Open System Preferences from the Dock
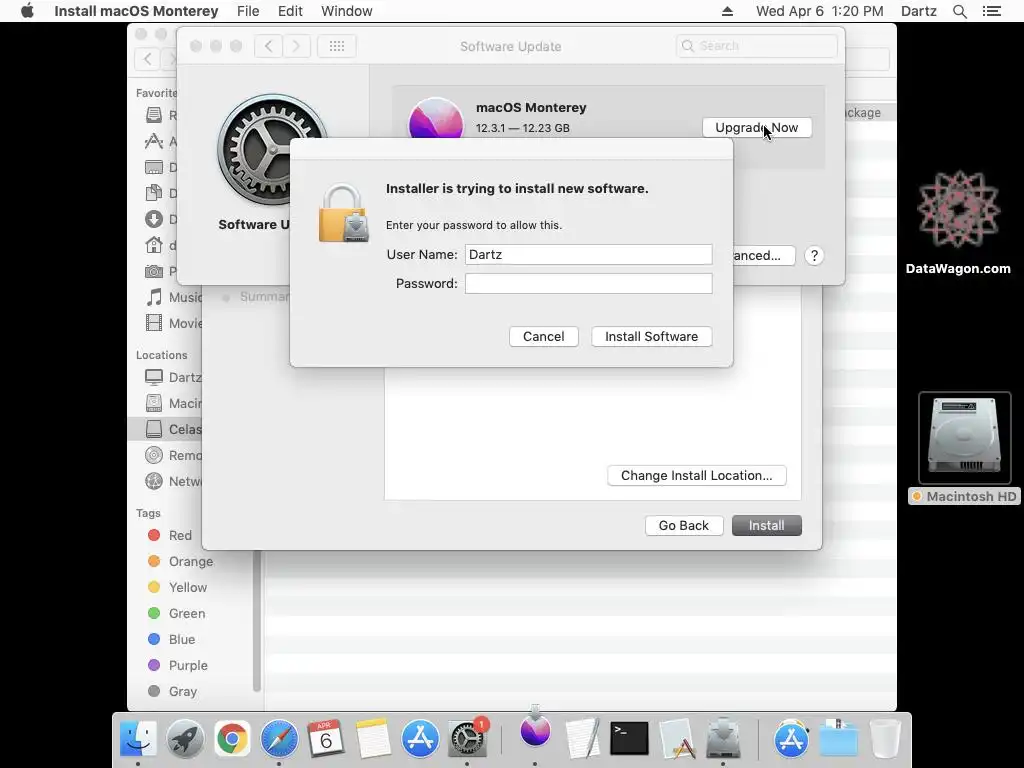The height and width of the screenshot is (768, 1024). point(467,738)
